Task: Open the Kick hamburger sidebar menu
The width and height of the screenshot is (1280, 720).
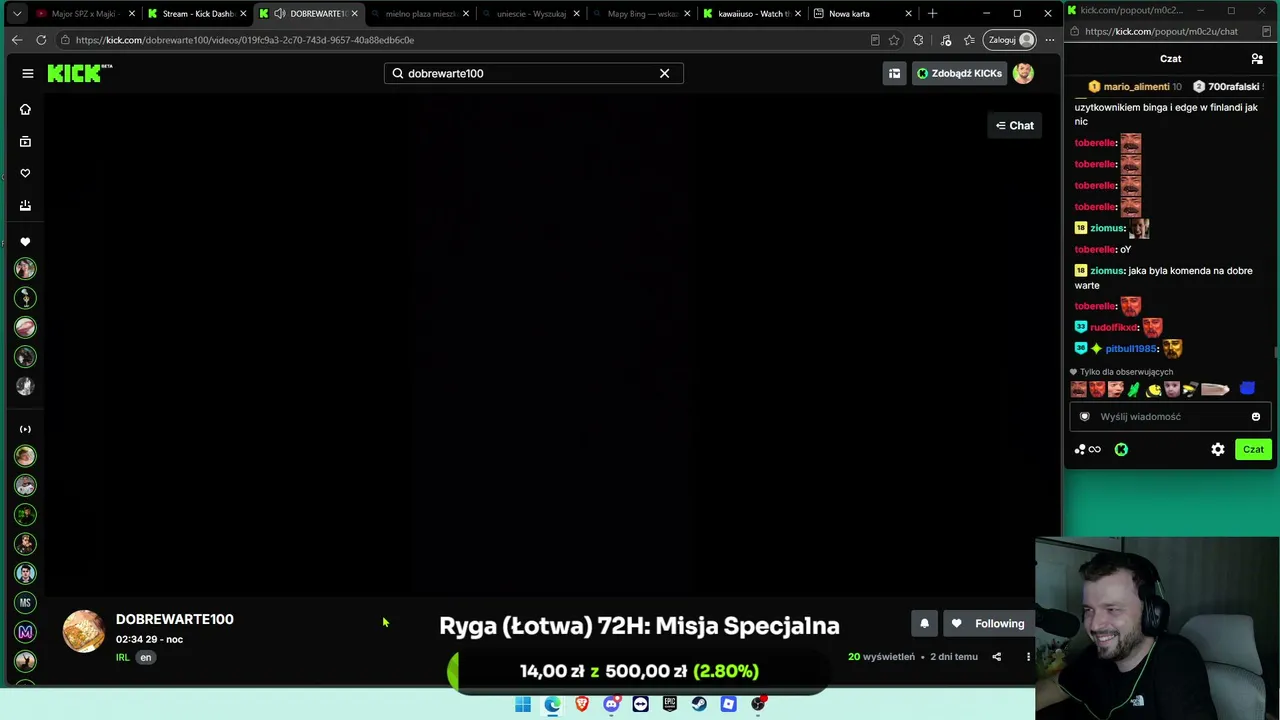Action: (28, 73)
